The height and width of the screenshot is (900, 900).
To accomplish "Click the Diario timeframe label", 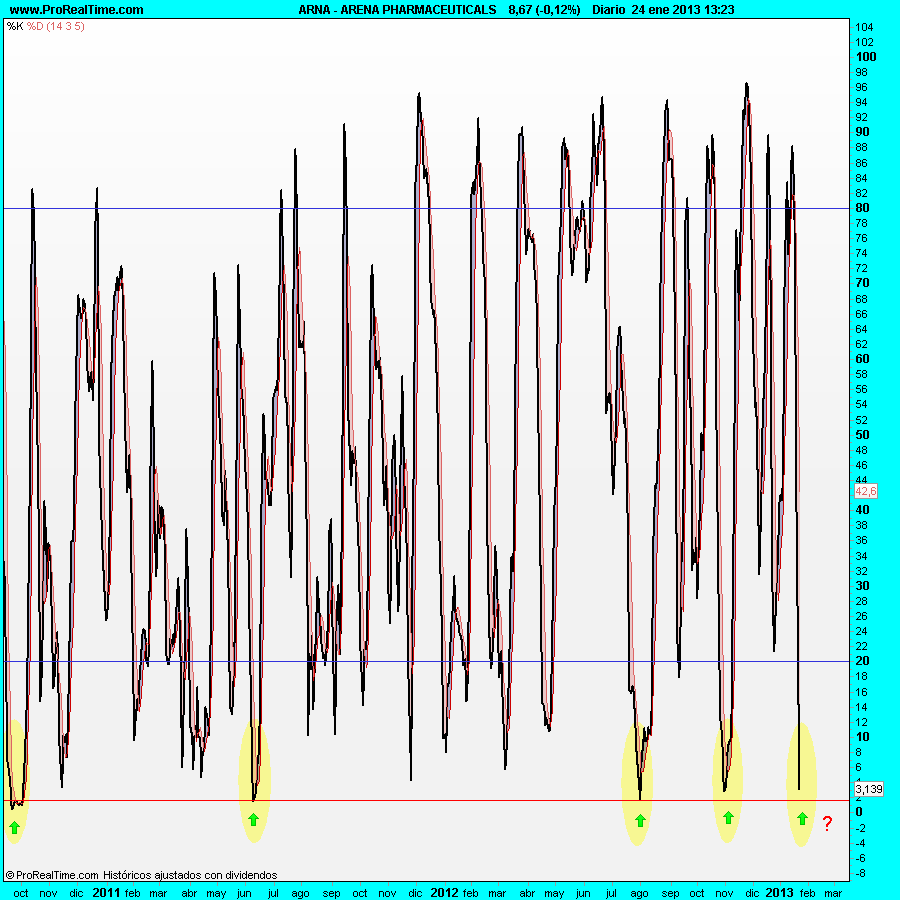I will pyautogui.click(x=609, y=10).
